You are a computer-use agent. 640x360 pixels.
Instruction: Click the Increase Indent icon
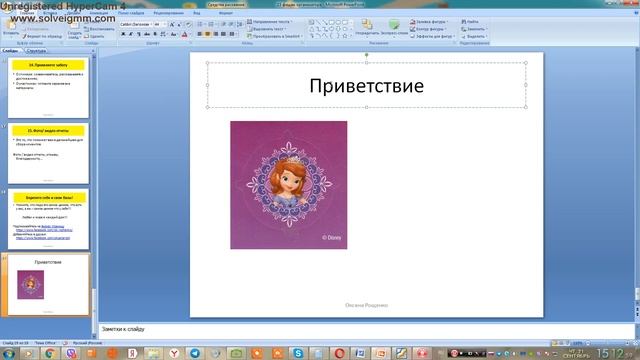231,24
